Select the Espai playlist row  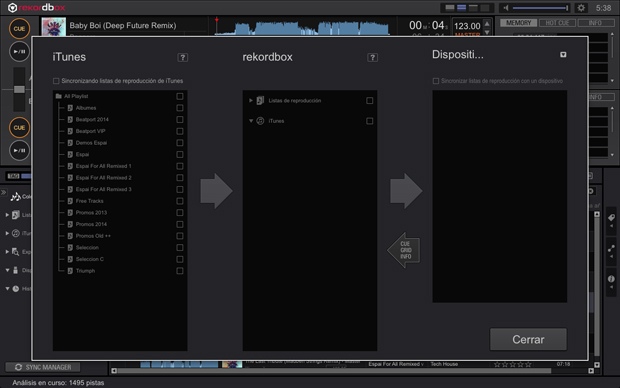tap(120, 154)
